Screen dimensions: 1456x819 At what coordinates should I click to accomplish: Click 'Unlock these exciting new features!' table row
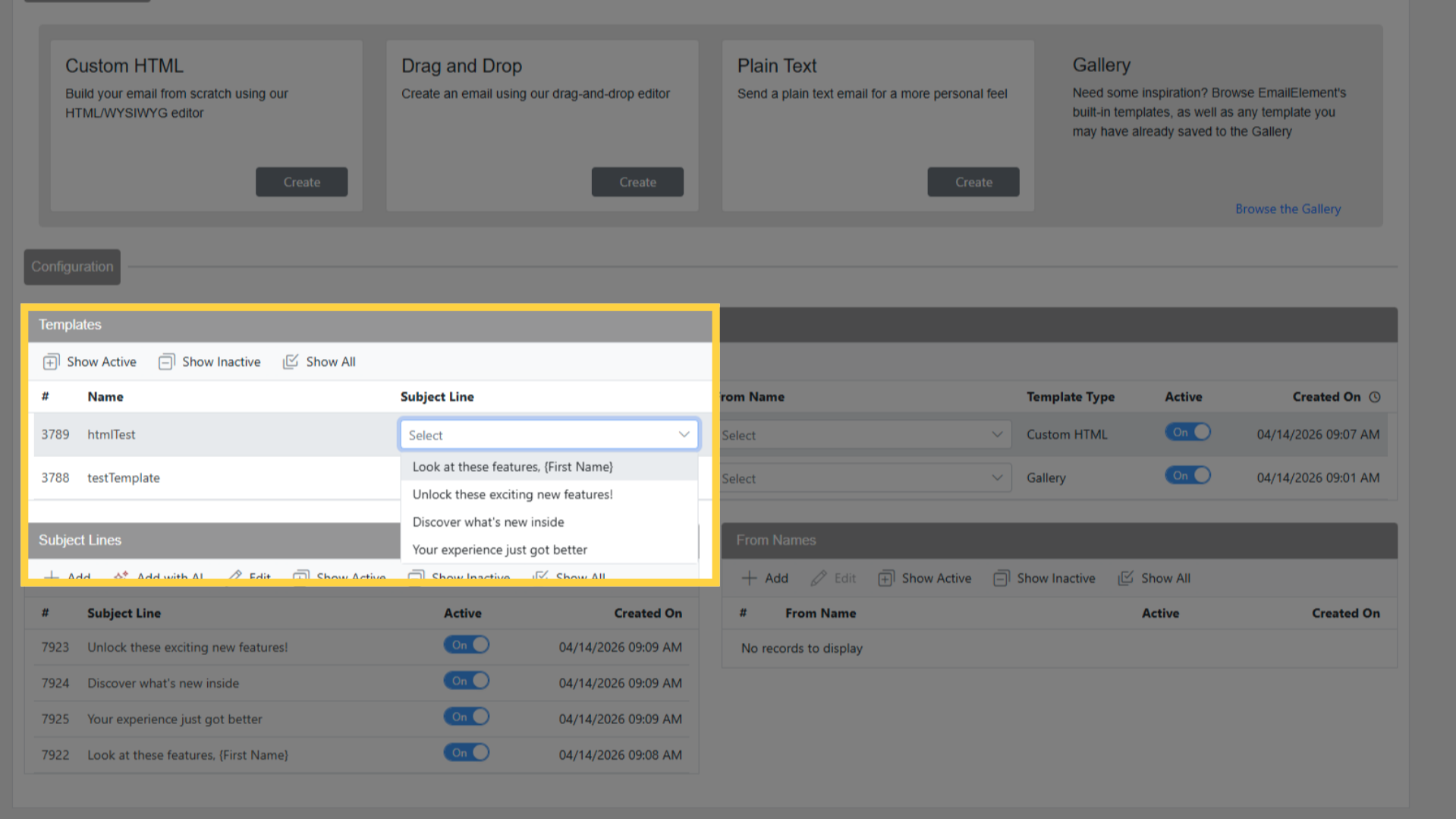pos(362,647)
